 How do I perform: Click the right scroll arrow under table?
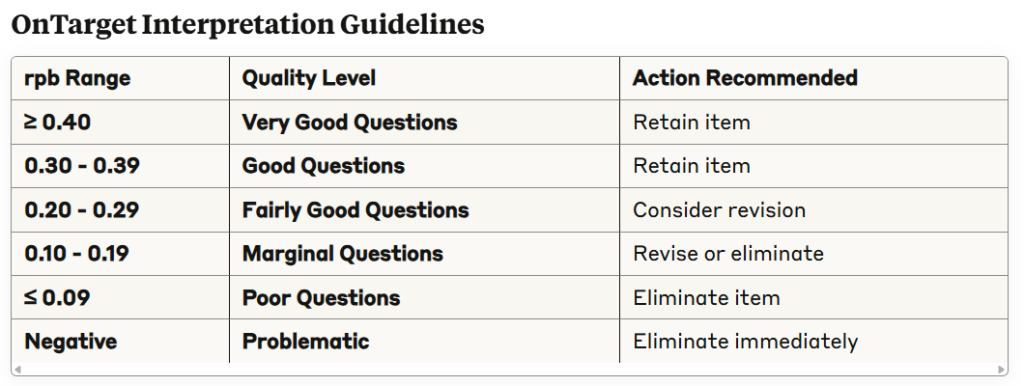[1001, 370]
